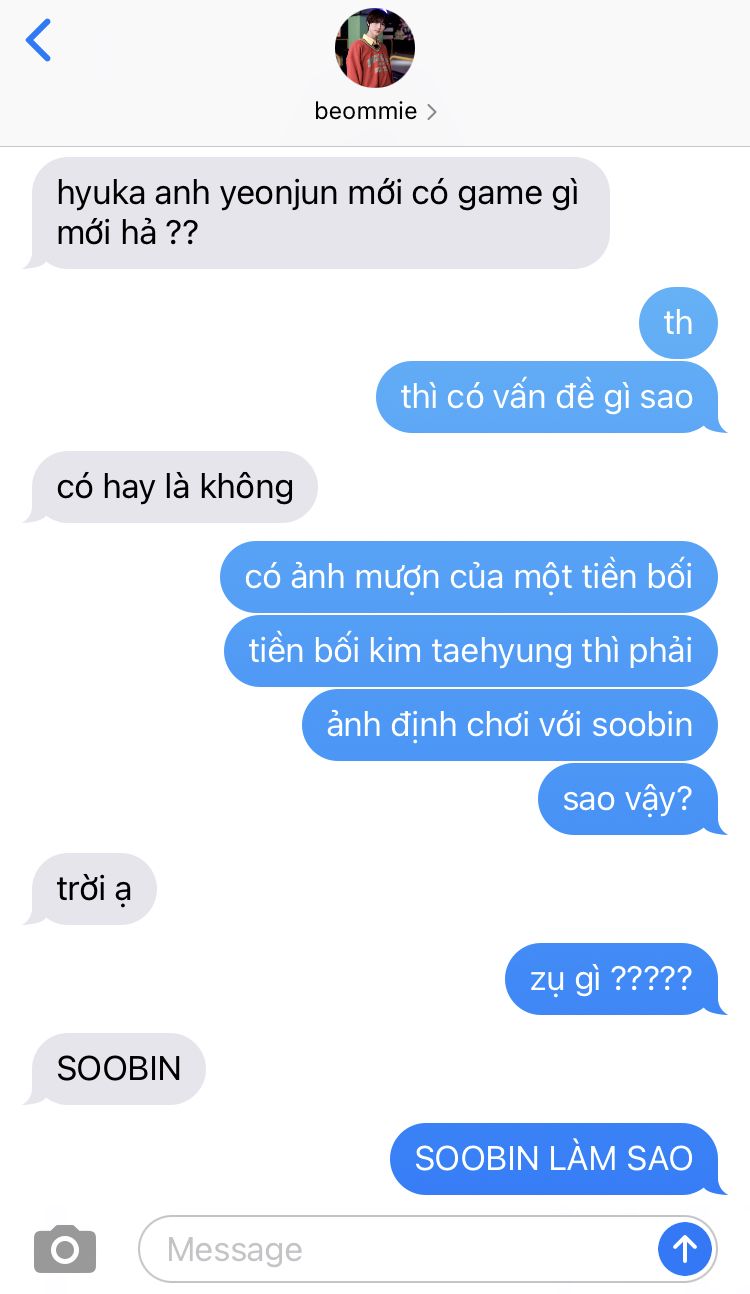Send message with blue up-arrow button
This screenshot has height=1294, width=750.
685,1248
